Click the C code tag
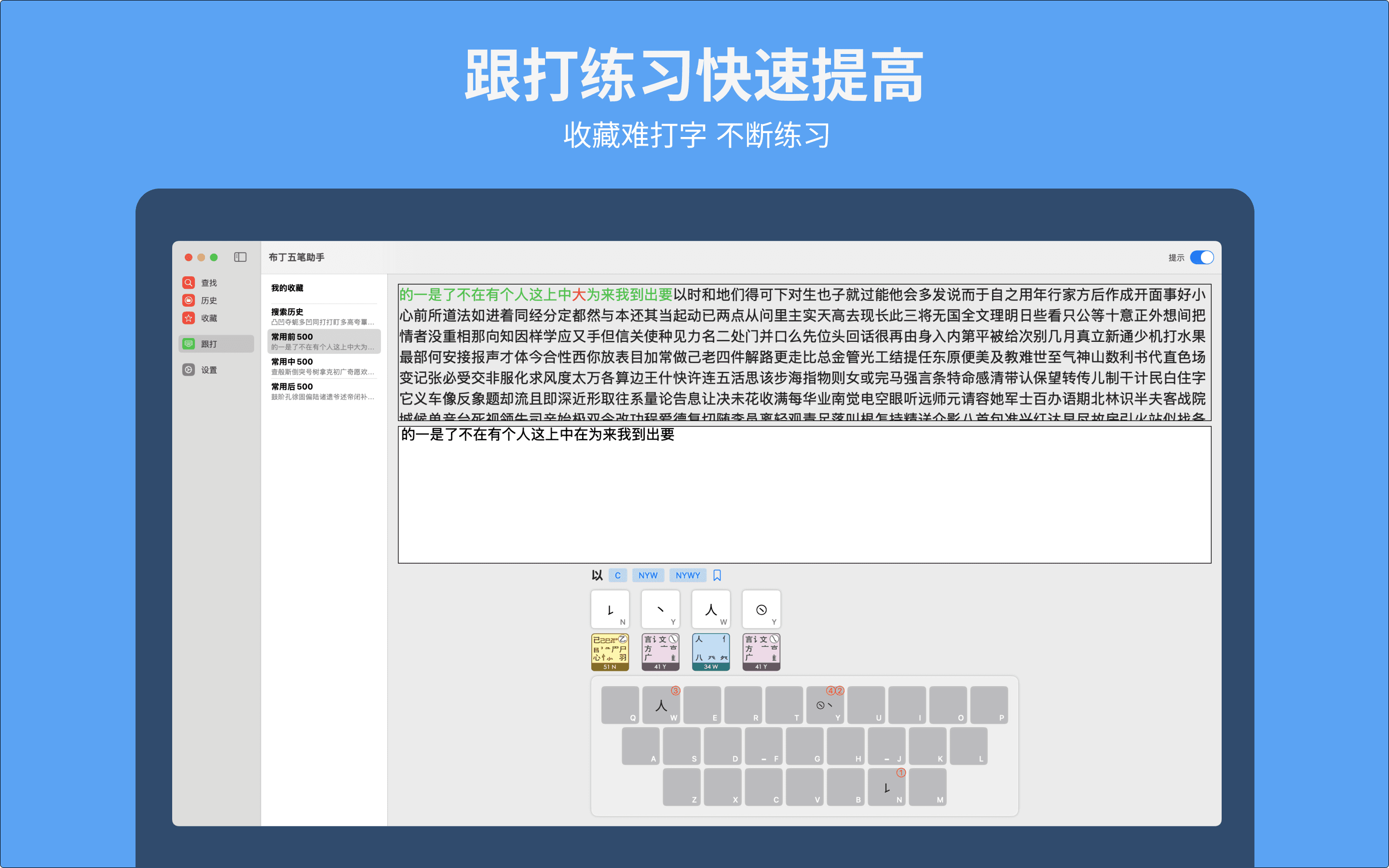Viewport: 1389px width, 868px height. coord(618,575)
